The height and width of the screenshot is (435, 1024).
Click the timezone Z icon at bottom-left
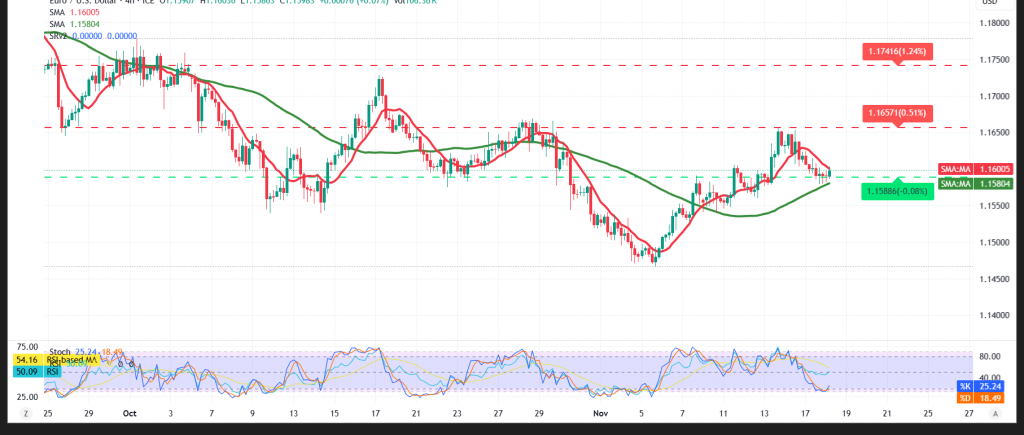pos(24,412)
